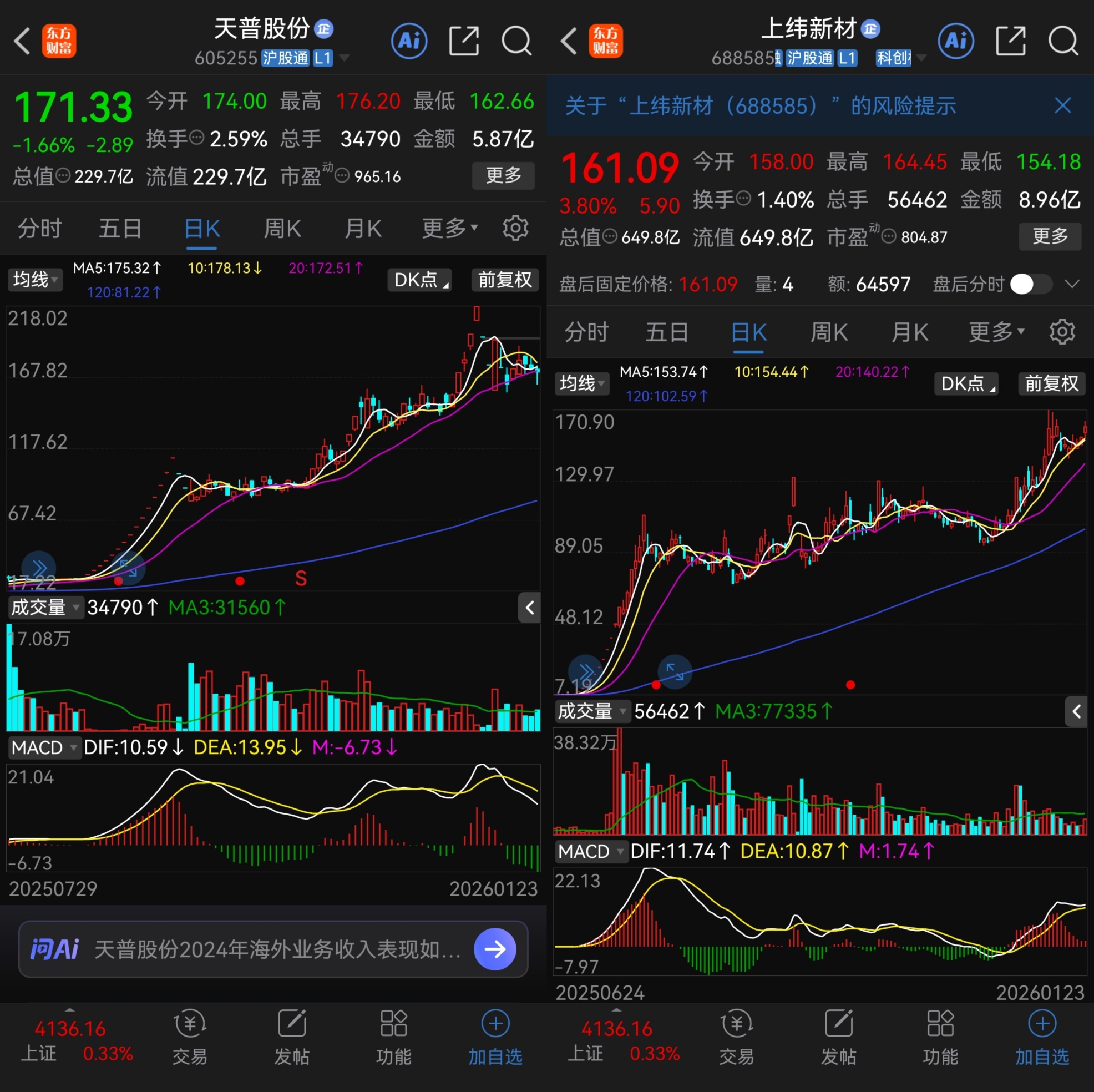Open the 均线 indicator dropdown on 上纬新材
Screen dimensions: 1094x1092
click(x=581, y=383)
